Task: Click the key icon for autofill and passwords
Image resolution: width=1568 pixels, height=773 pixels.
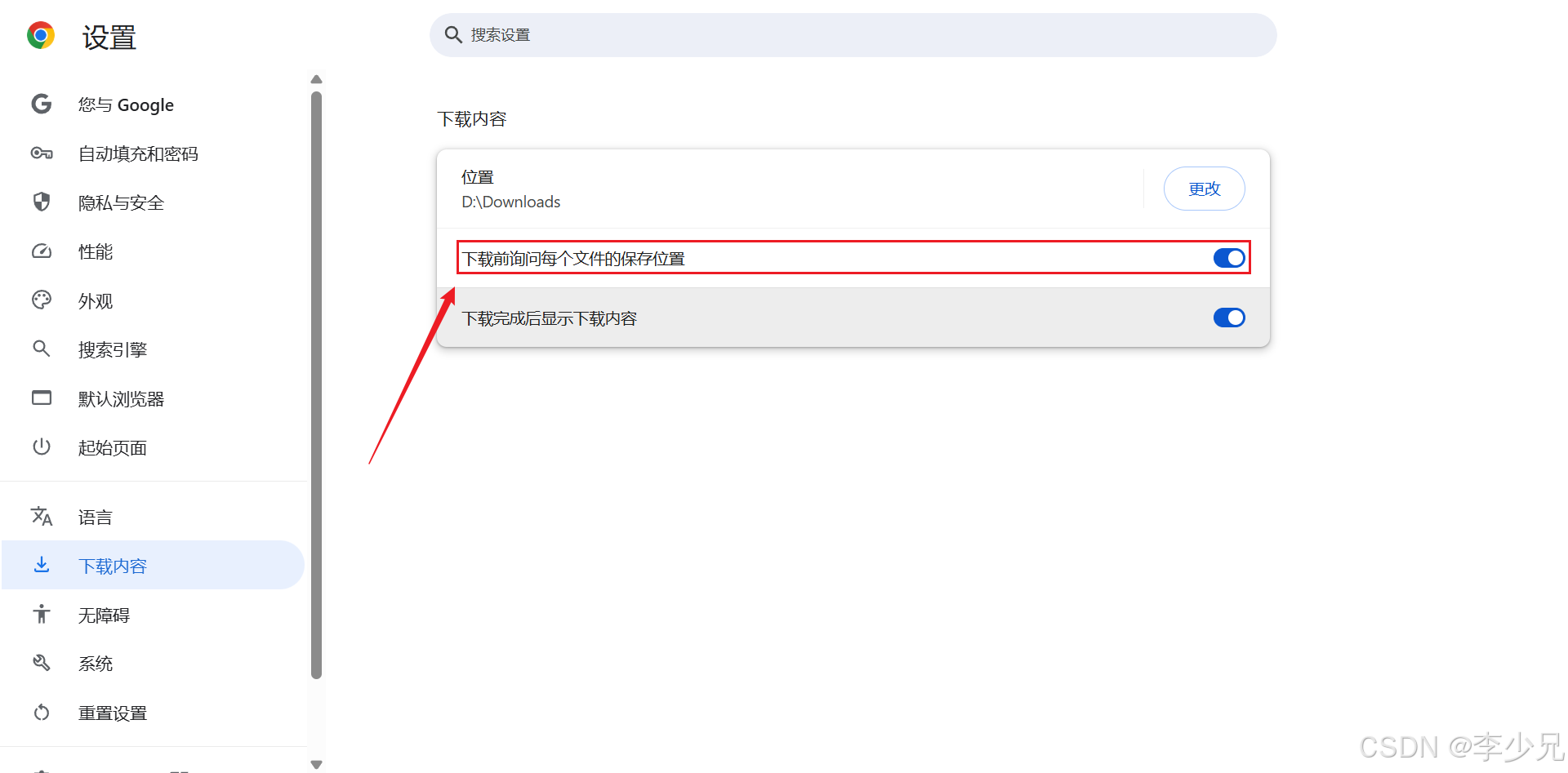Action: tap(42, 153)
